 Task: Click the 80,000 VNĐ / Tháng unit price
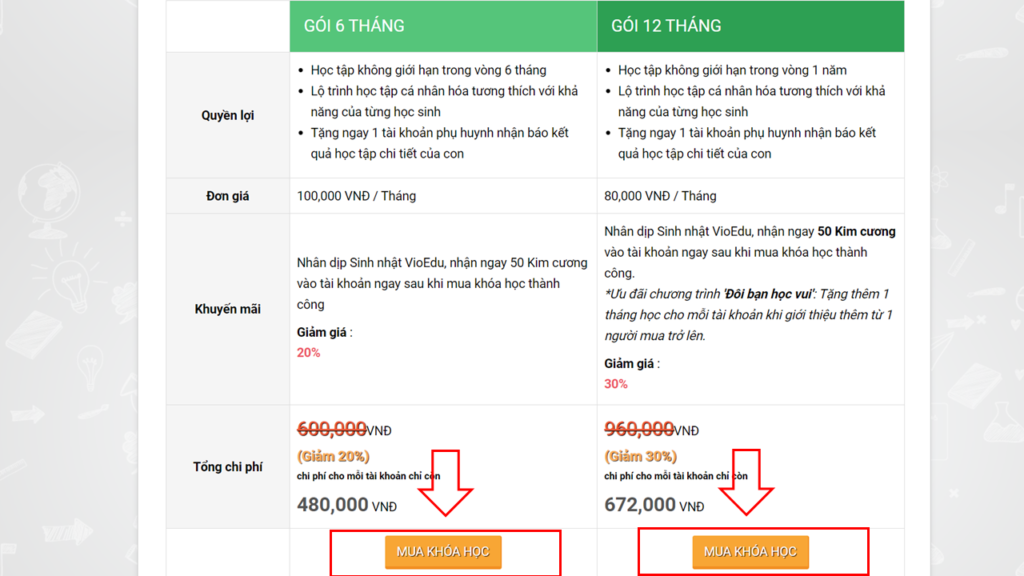tap(660, 196)
